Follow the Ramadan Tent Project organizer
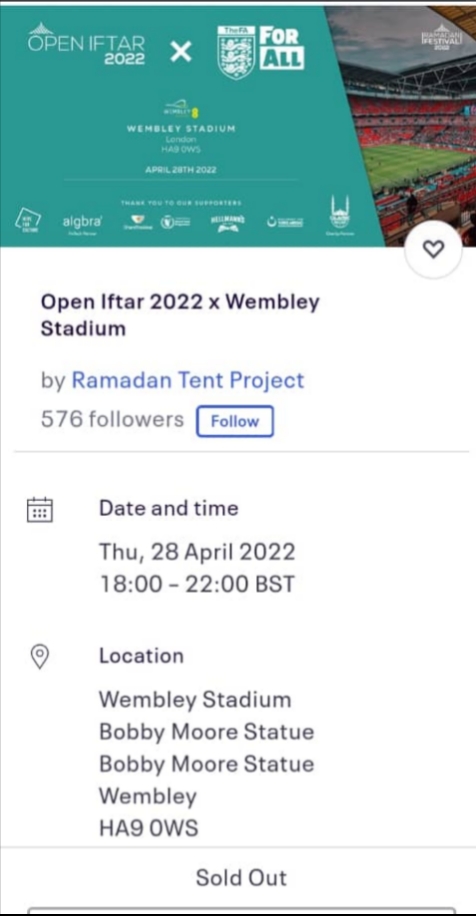Image resolution: width=476 pixels, height=916 pixels. 235,421
